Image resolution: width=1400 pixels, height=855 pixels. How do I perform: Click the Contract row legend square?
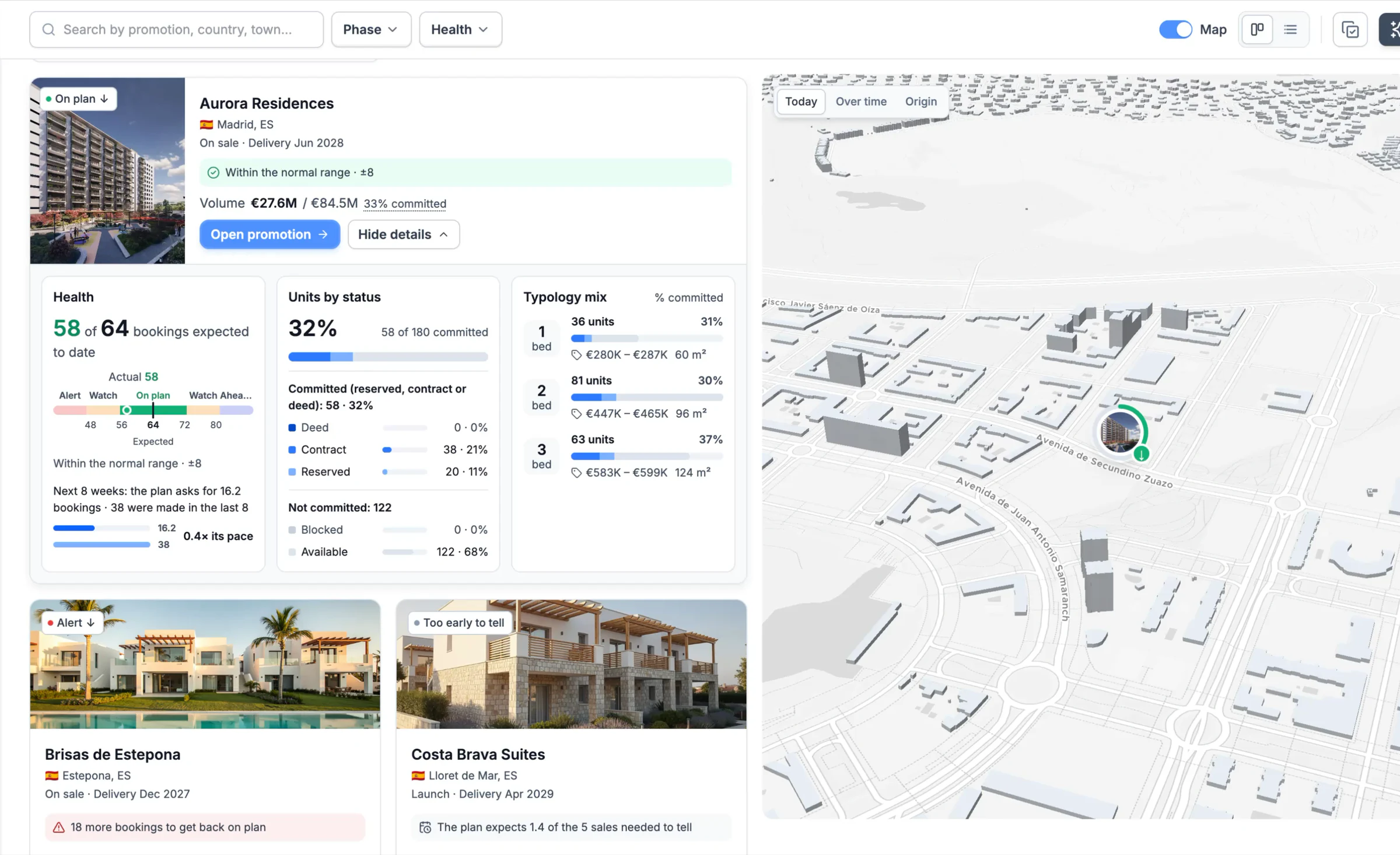click(x=292, y=450)
